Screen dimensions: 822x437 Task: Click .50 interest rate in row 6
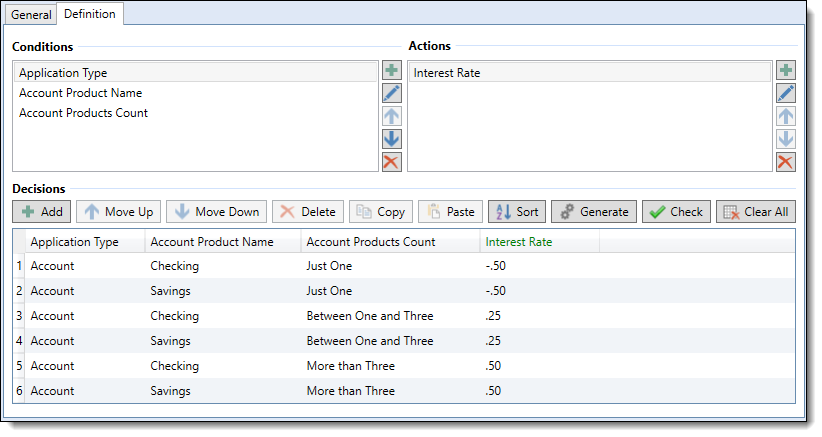pyautogui.click(x=493, y=391)
